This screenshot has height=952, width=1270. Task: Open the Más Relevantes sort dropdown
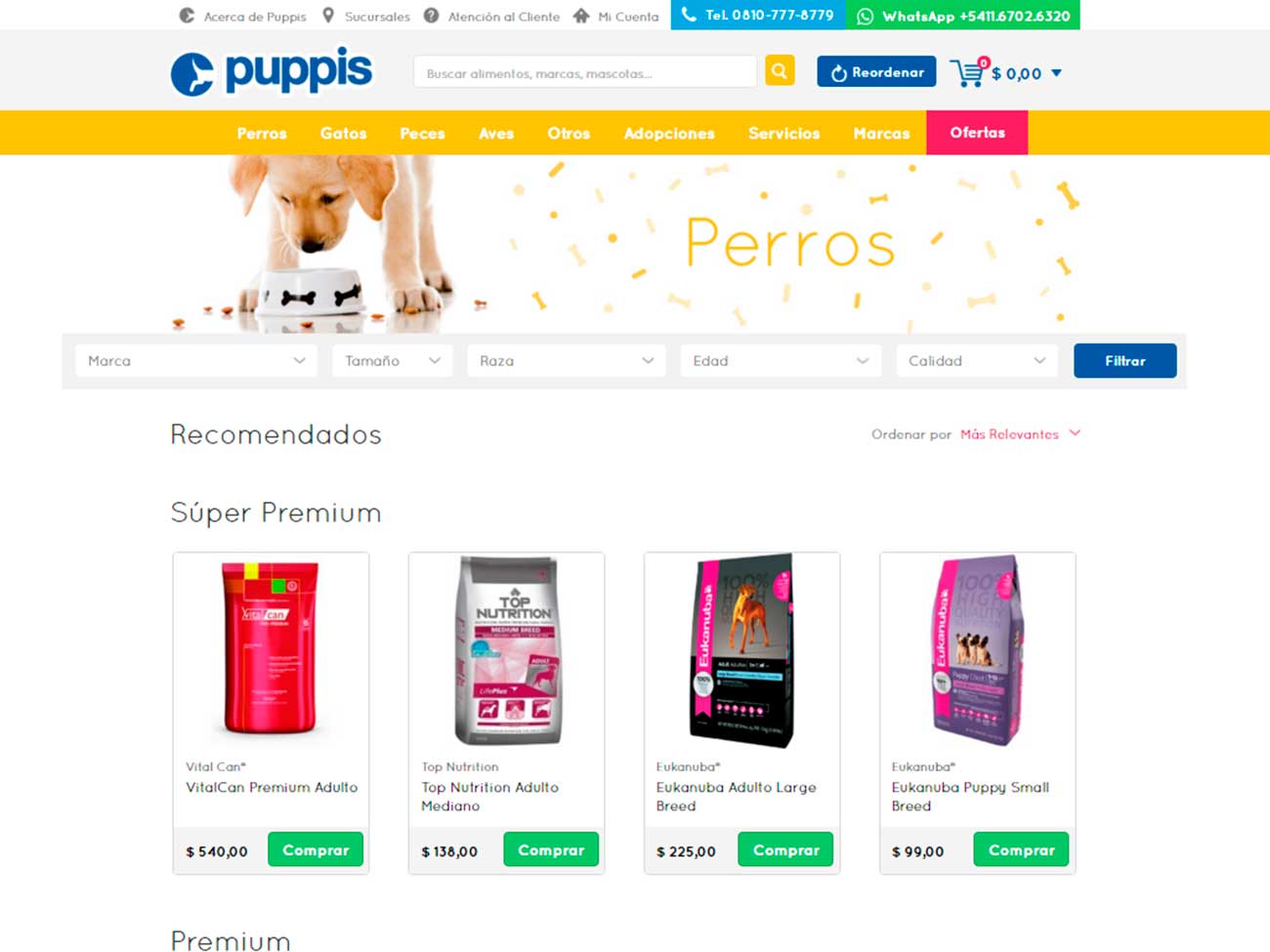(x=1020, y=435)
